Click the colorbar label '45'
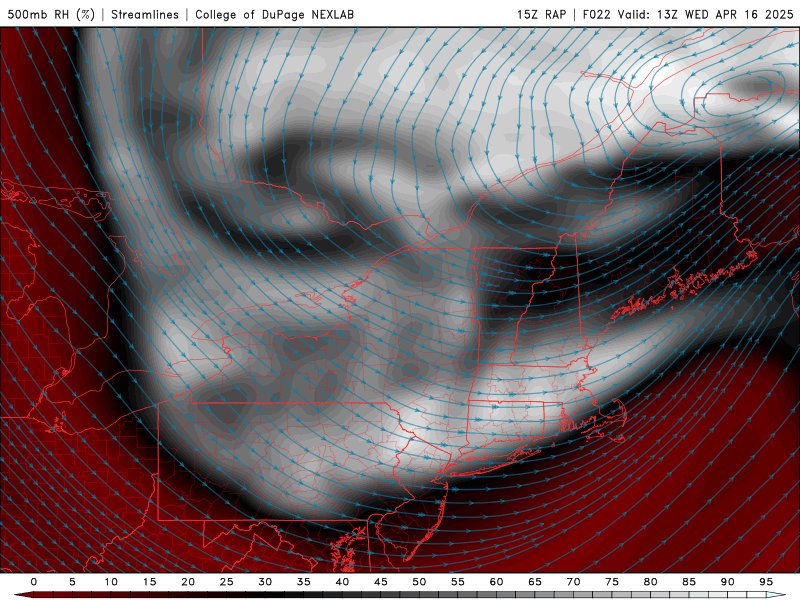800x600 pixels. (x=381, y=582)
